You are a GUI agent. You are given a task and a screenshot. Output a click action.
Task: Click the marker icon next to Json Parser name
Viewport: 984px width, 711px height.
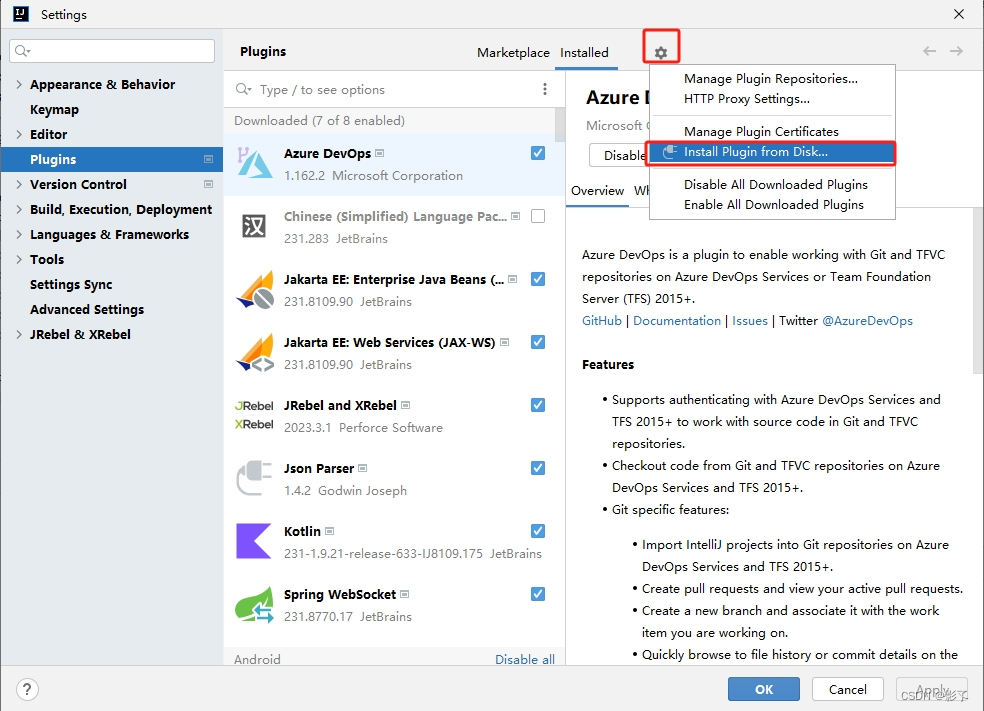[363, 468]
